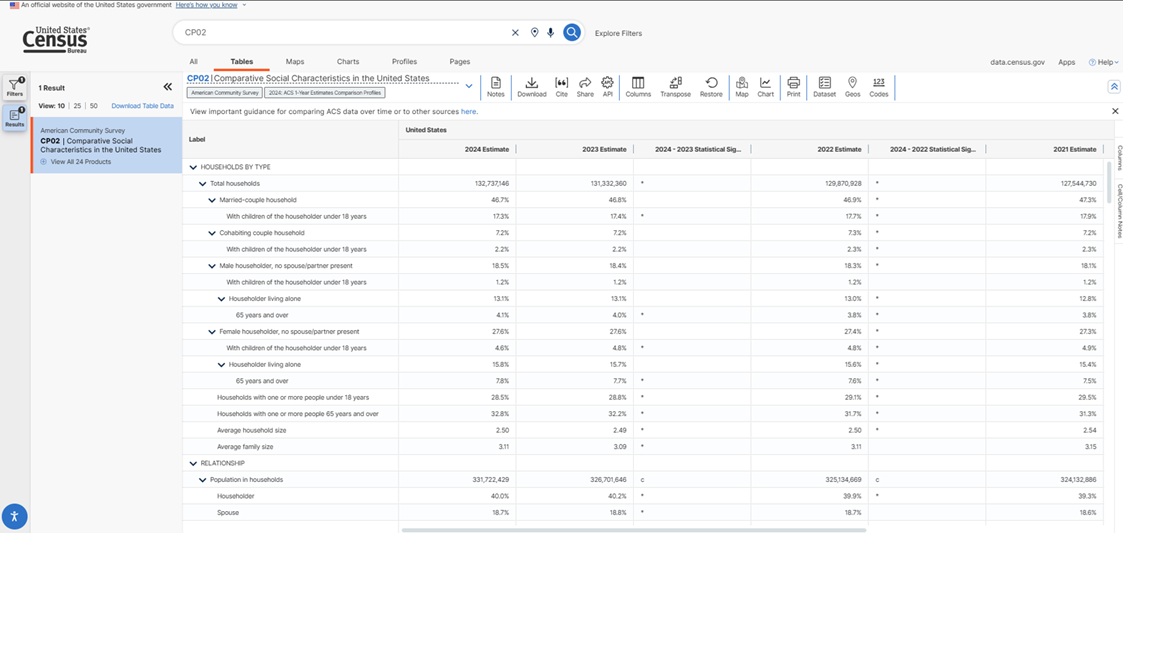Click the microphone voice search icon
Viewport: 1152px width, 648px height.
pos(550,32)
